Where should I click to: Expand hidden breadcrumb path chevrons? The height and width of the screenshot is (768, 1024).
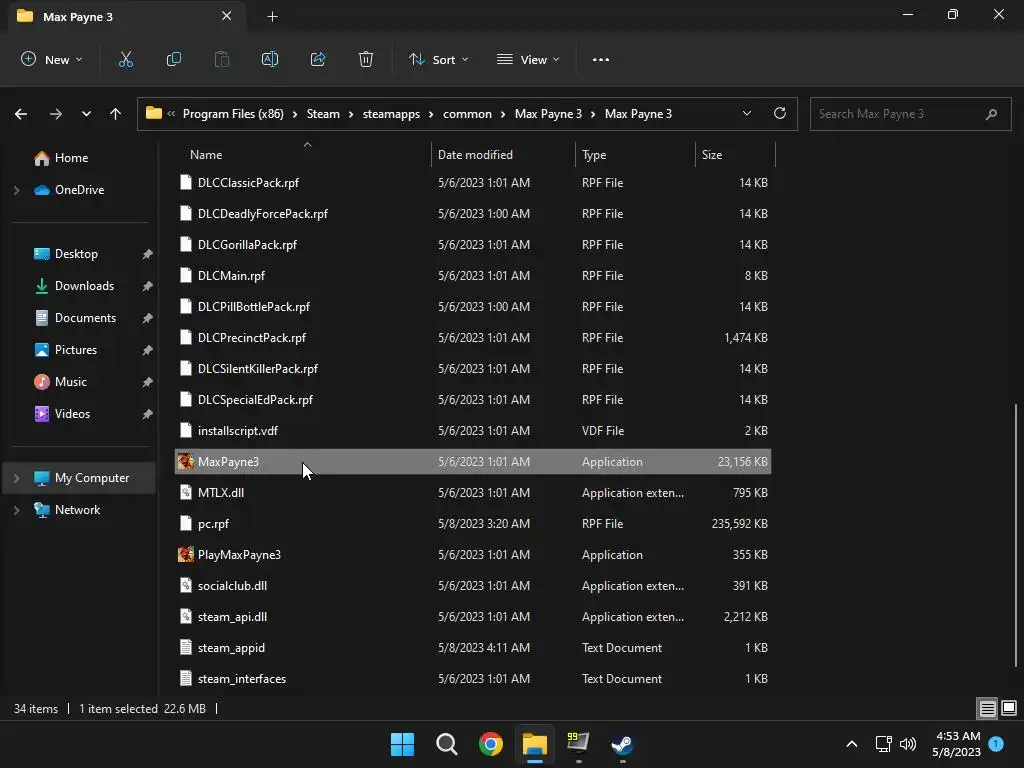171,114
